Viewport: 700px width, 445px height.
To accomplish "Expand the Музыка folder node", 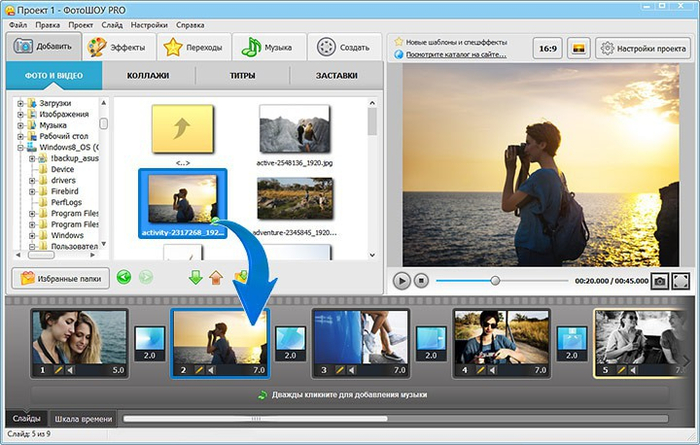I will (x=21, y=125).
